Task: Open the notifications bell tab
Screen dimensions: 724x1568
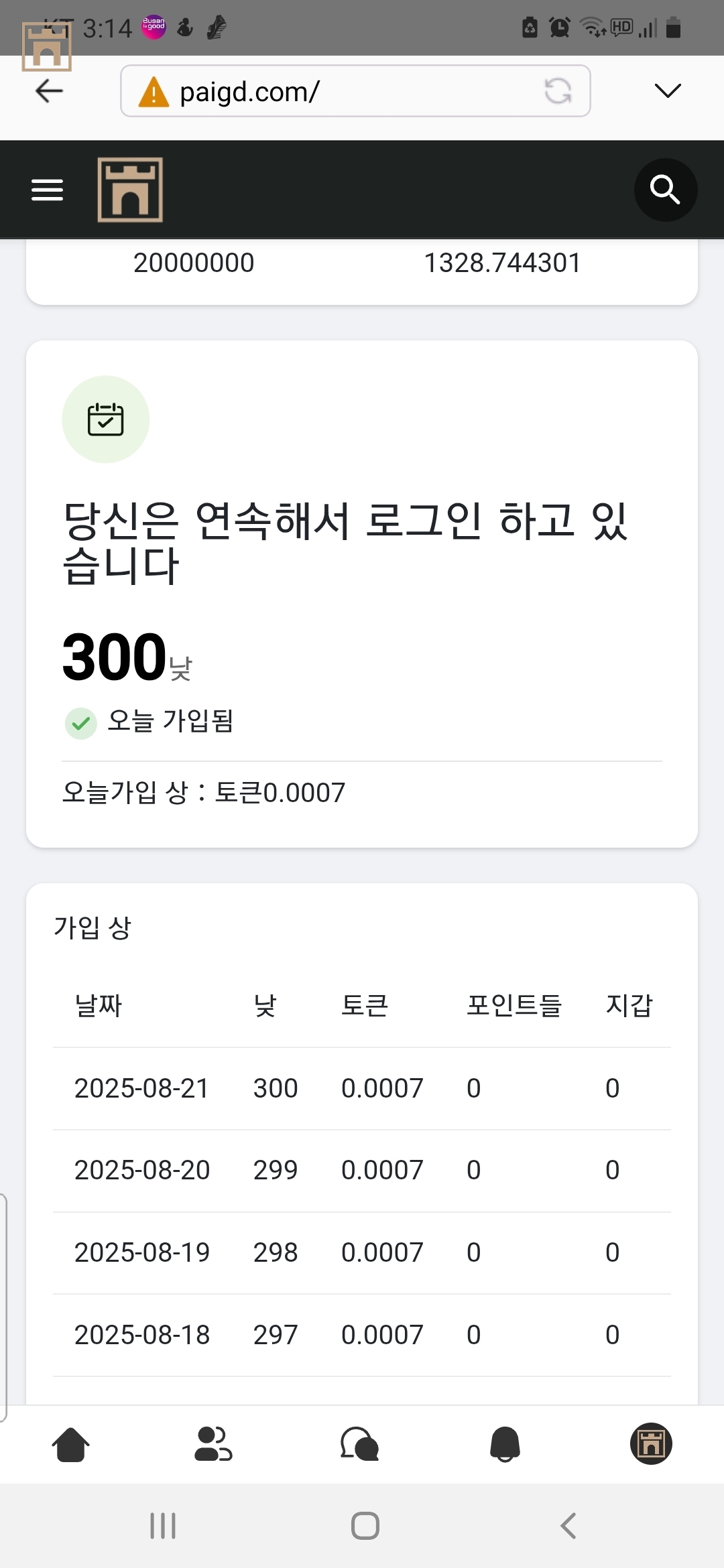Action: click(x=505, y=1444)
